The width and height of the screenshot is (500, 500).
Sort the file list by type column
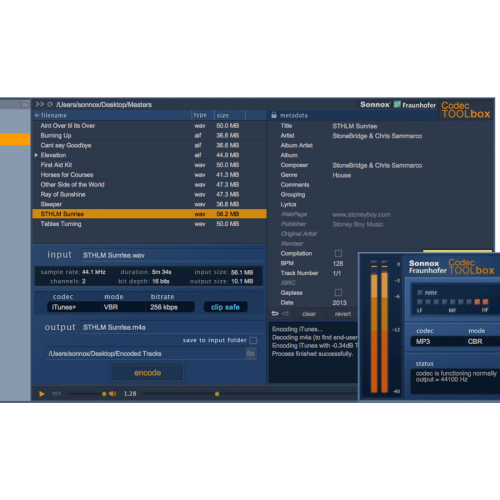tap(202, 115)
